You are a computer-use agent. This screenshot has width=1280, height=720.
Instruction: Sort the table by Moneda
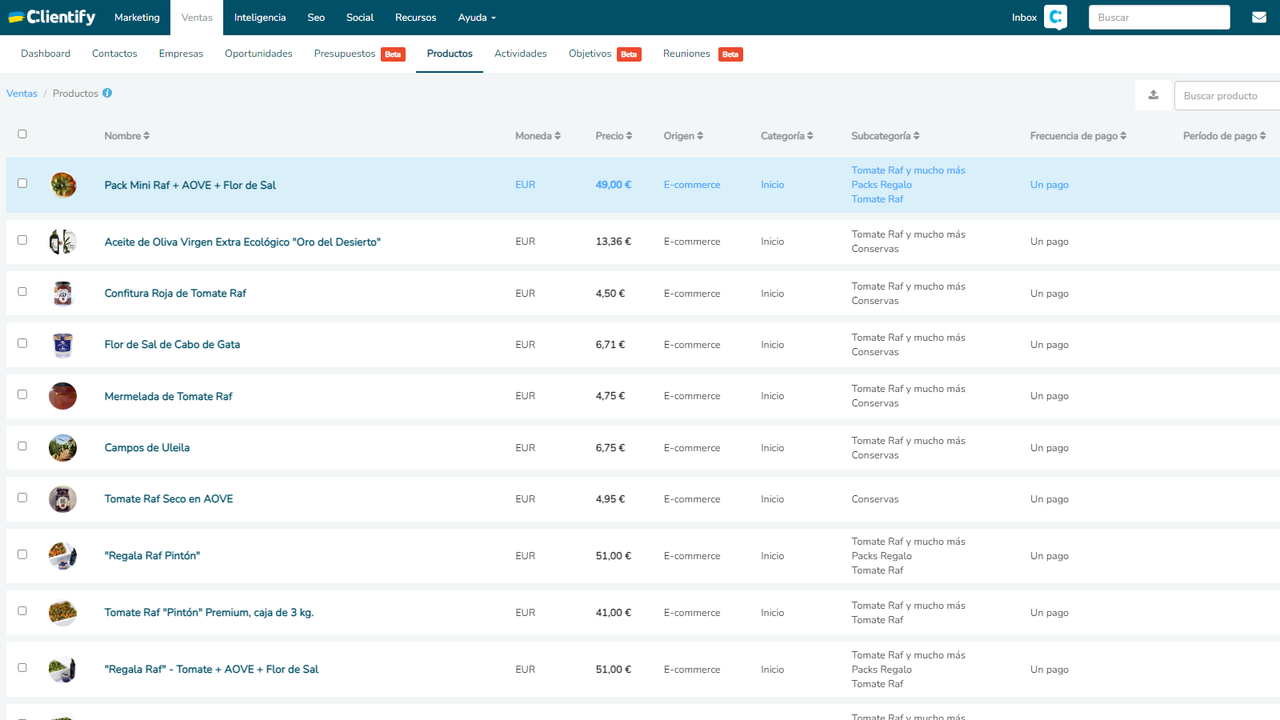click(538, 136)
